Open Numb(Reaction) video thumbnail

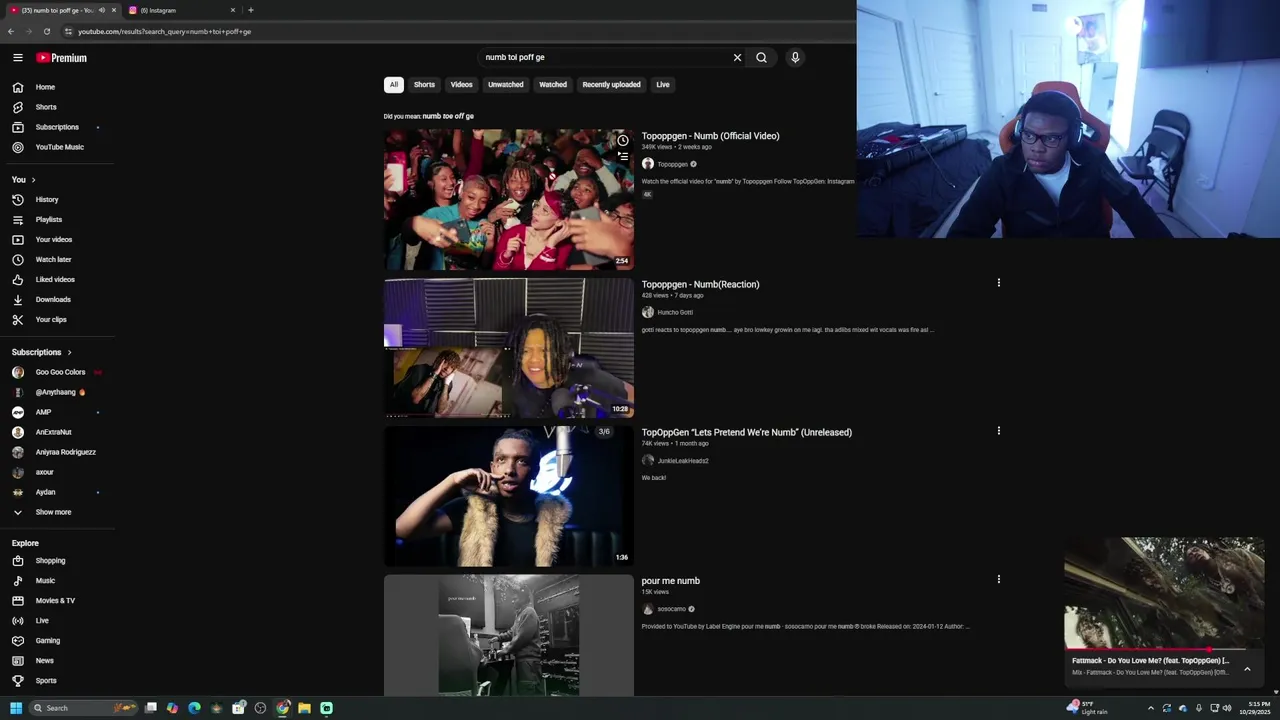point(509,347)
